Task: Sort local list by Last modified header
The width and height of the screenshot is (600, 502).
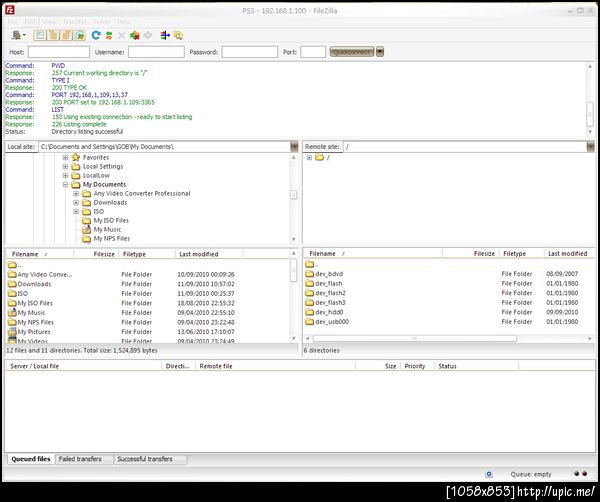Action: tap(209, 254)
